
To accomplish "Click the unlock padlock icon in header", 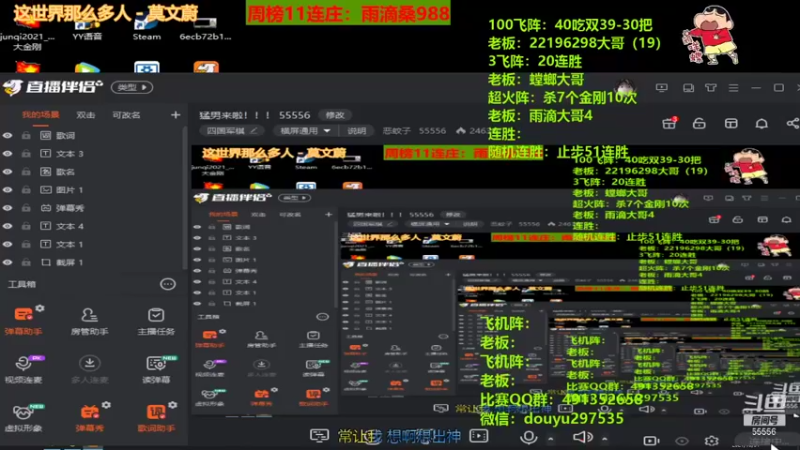I will [x=699, y=123].
